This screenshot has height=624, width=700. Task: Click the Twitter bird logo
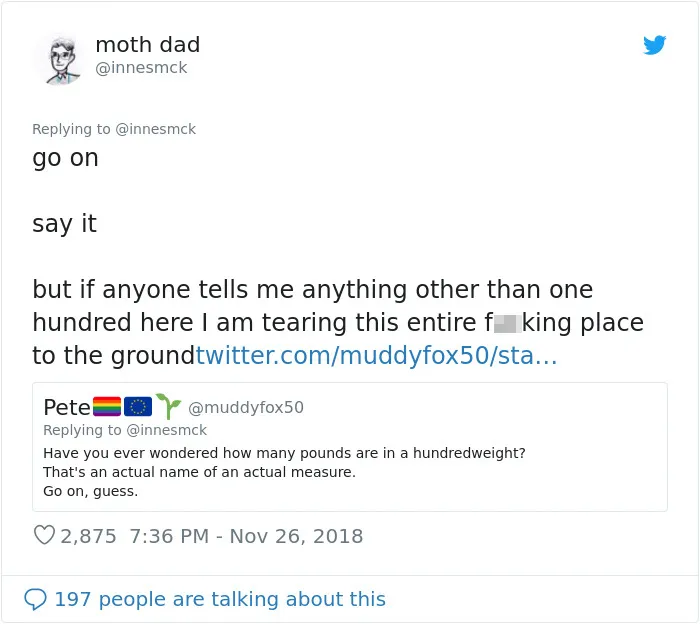point(654,45)
